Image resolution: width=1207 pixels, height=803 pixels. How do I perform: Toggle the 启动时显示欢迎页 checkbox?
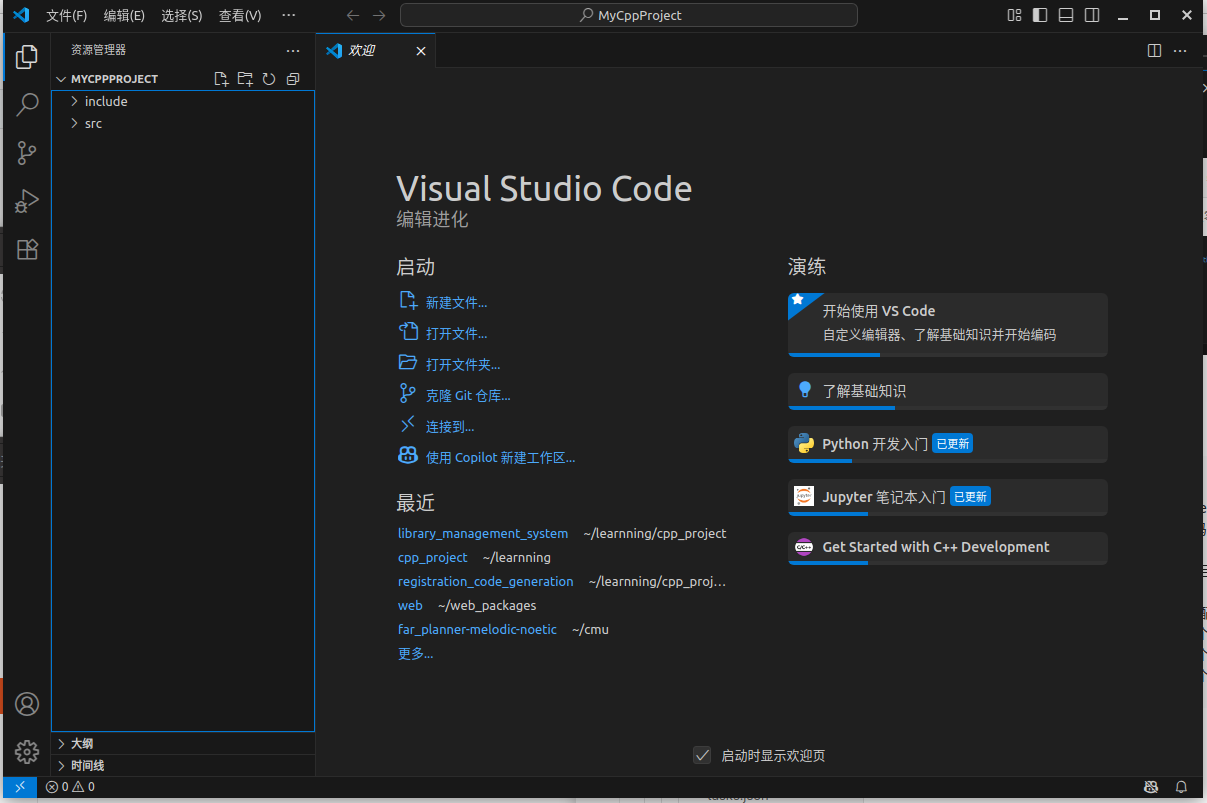pyautogui.click(x=702, y=755)
